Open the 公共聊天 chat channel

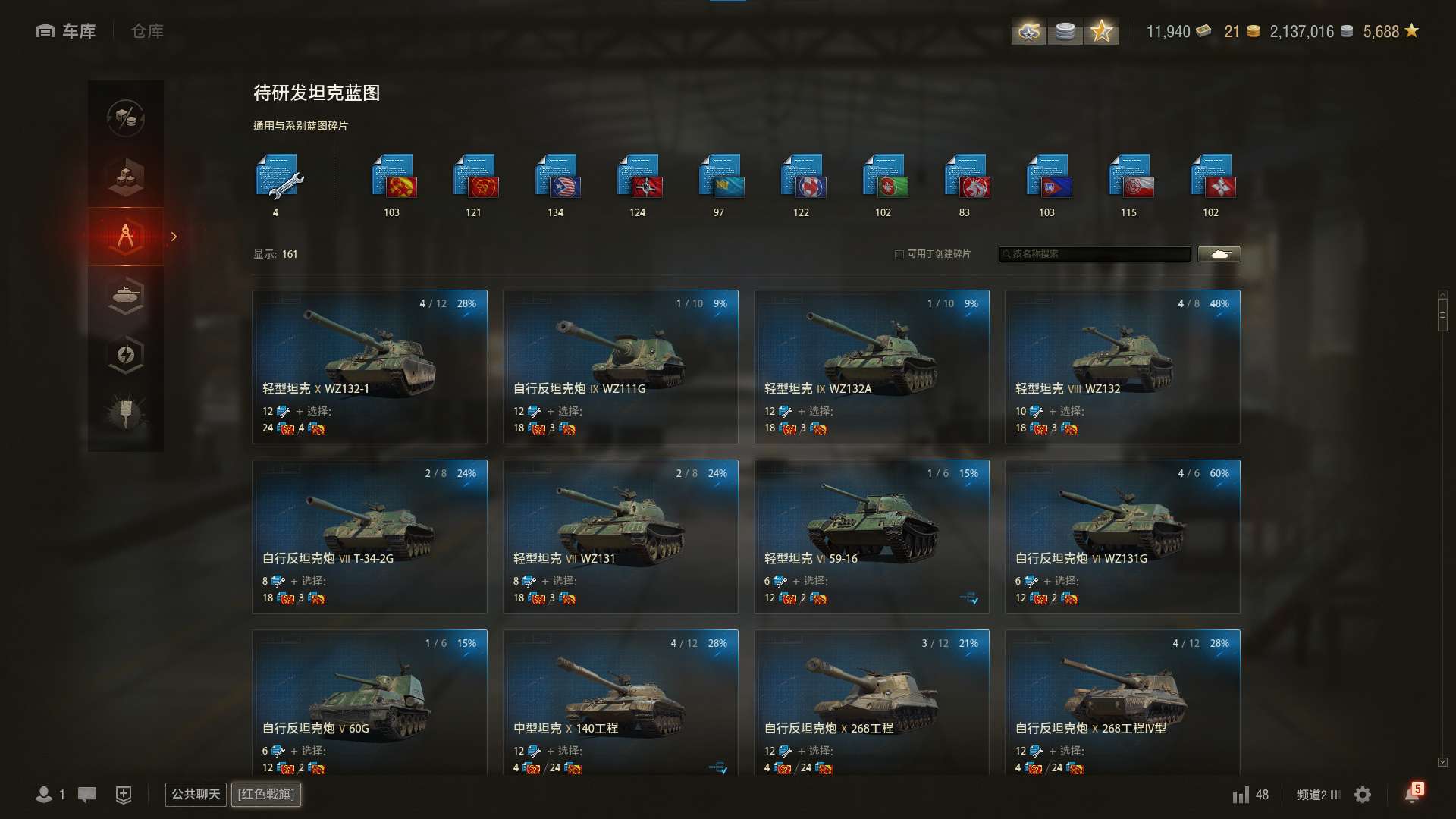196,794
